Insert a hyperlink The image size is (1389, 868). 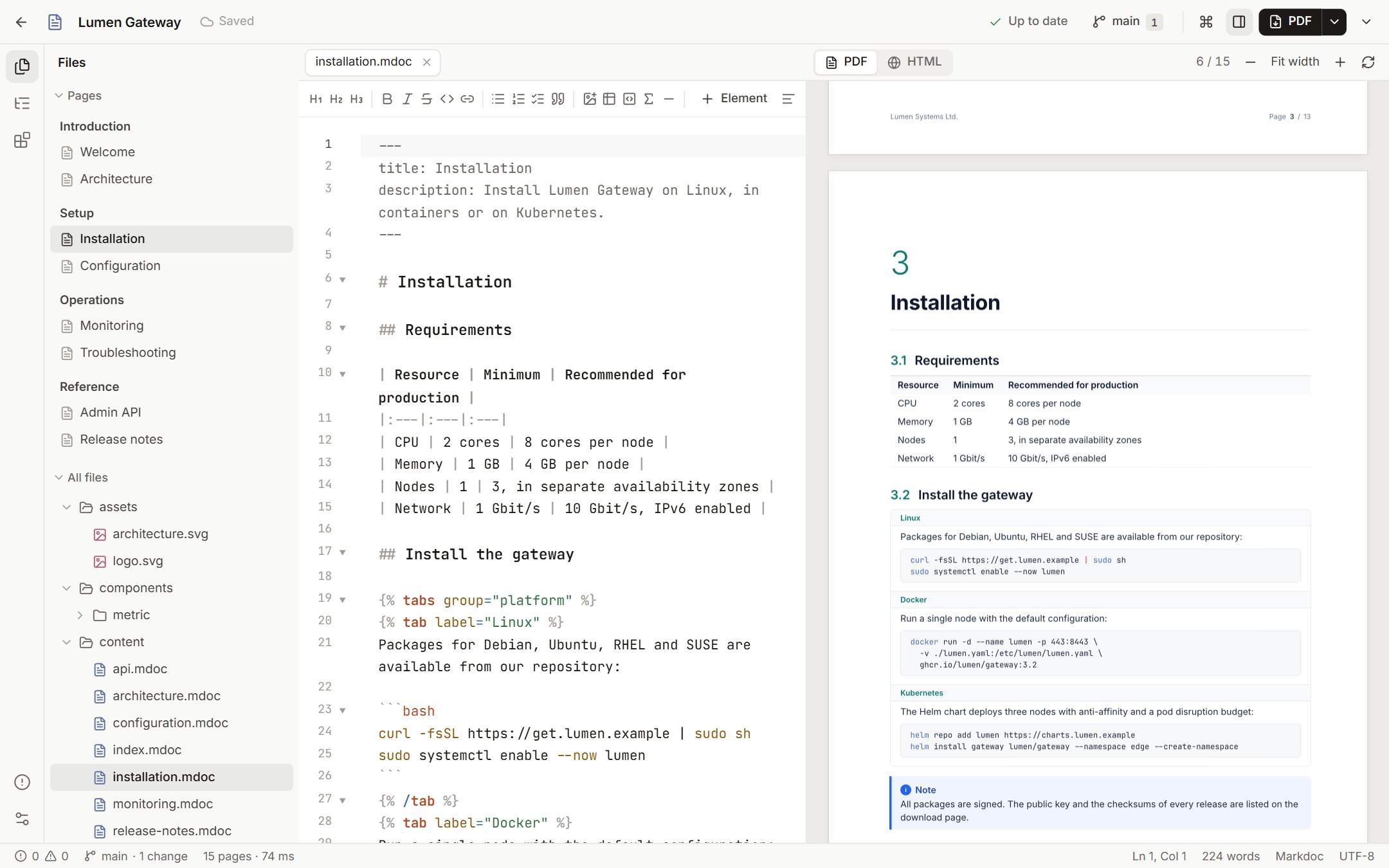click(x=468, y=98)
